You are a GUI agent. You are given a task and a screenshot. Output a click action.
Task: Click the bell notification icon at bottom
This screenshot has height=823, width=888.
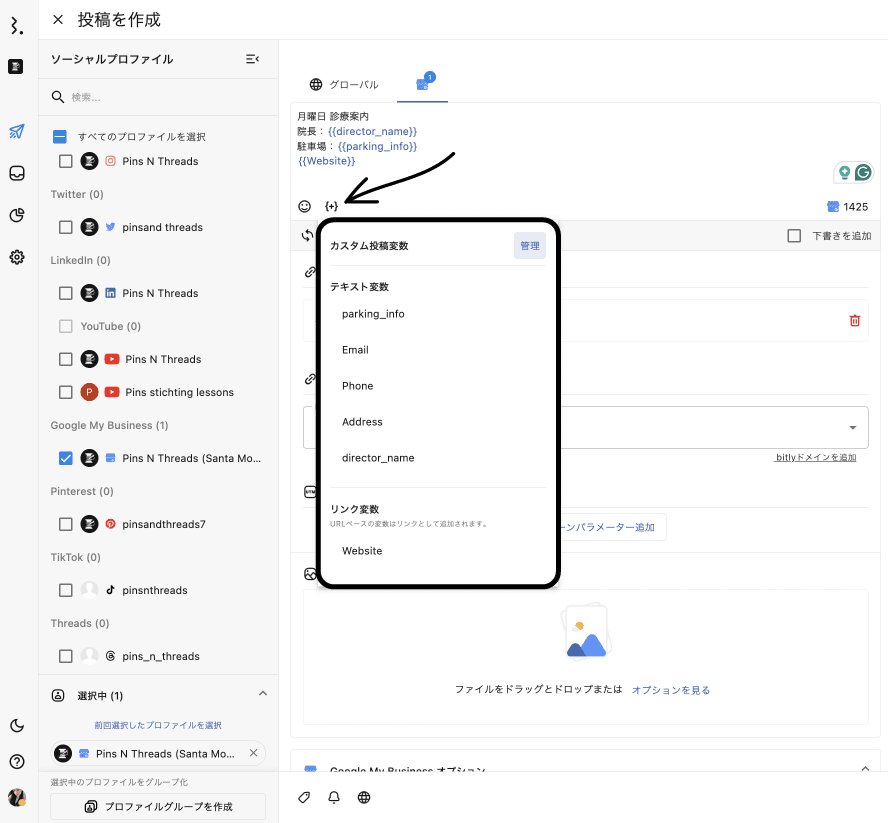334,797
